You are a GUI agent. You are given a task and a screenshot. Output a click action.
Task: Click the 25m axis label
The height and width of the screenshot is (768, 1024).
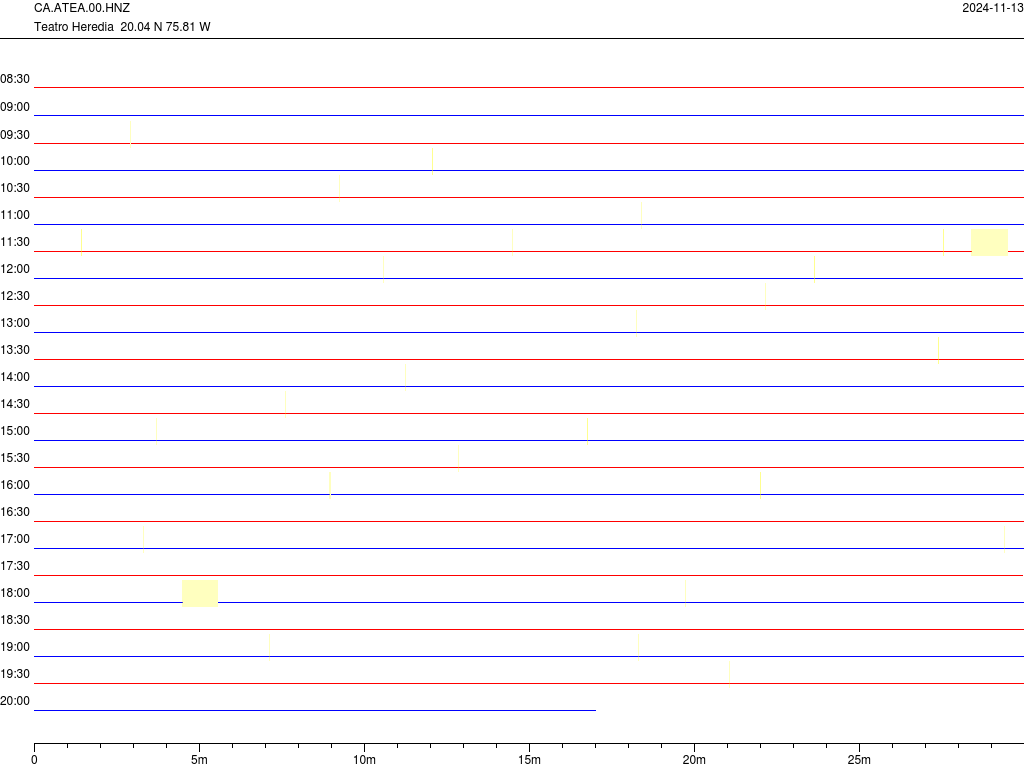[x=859, y=760]
